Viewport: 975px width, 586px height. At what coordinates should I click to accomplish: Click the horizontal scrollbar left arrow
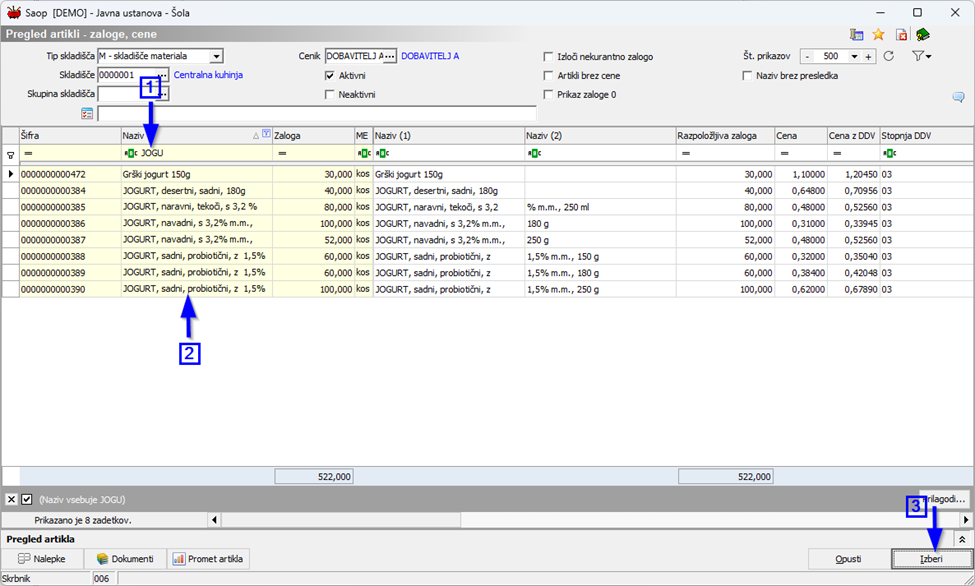(215, 519)
